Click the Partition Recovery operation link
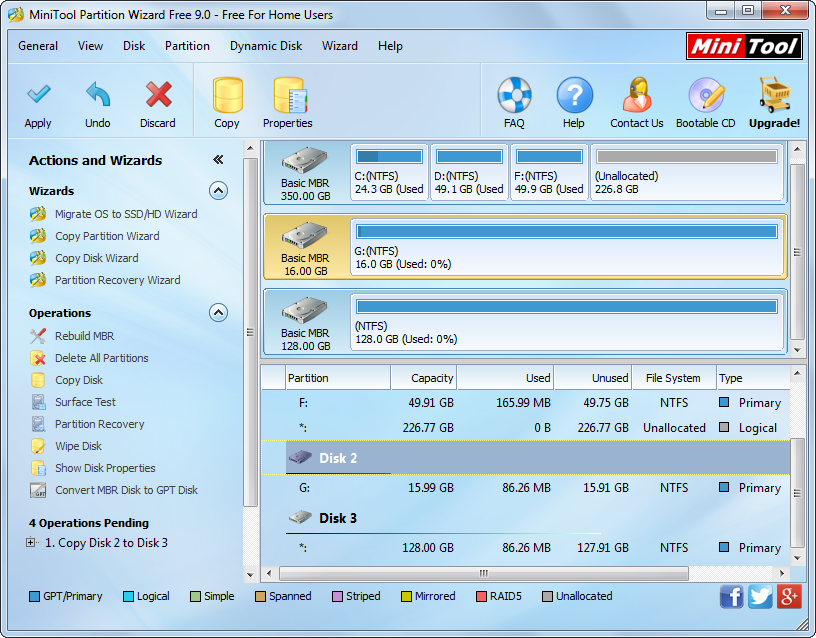Image resolution: width=816 pixels, height=638 pixels. coord(100,424)
